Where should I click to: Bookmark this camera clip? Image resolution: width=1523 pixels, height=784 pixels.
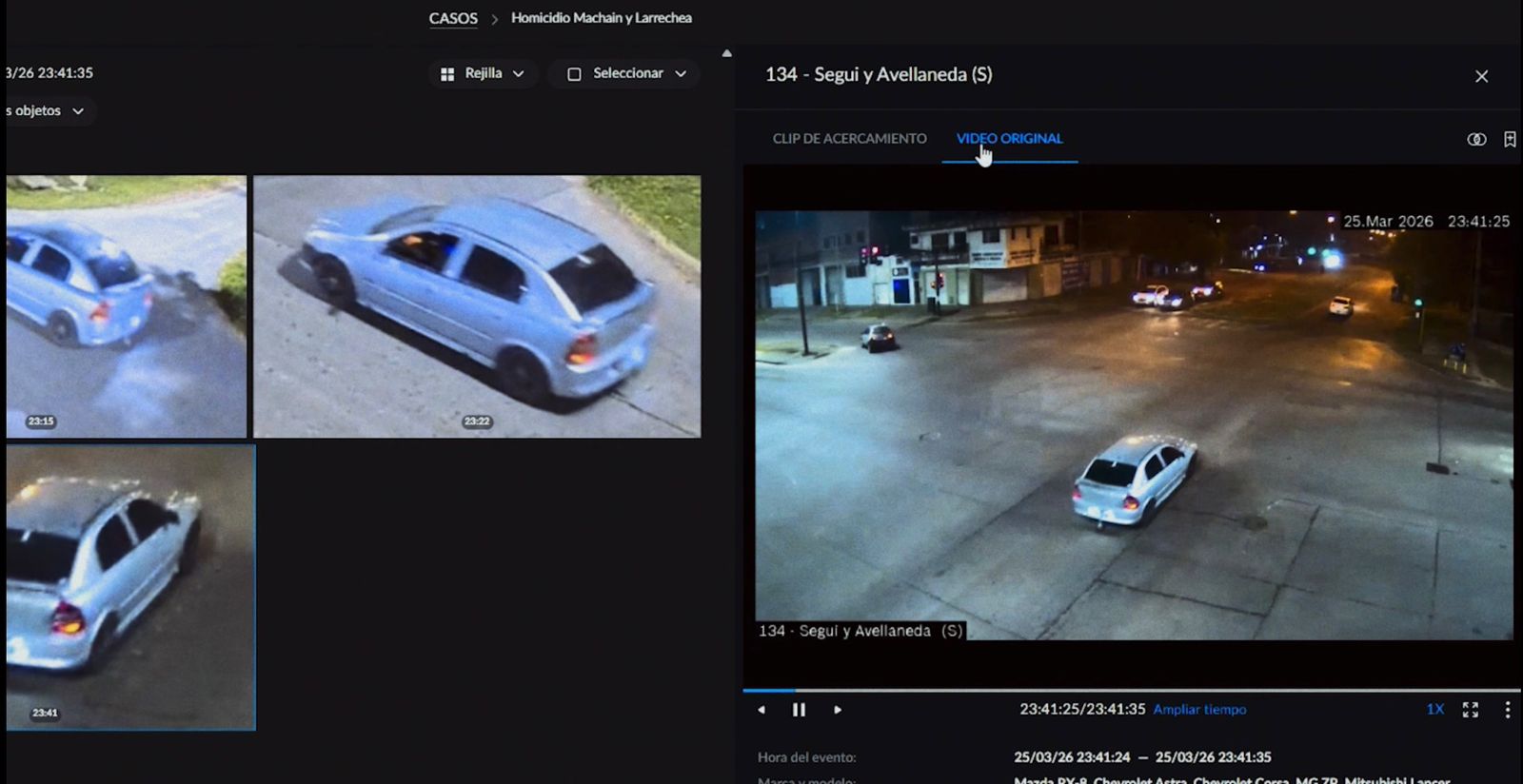pyautogui.click(x=1510, y=140)
